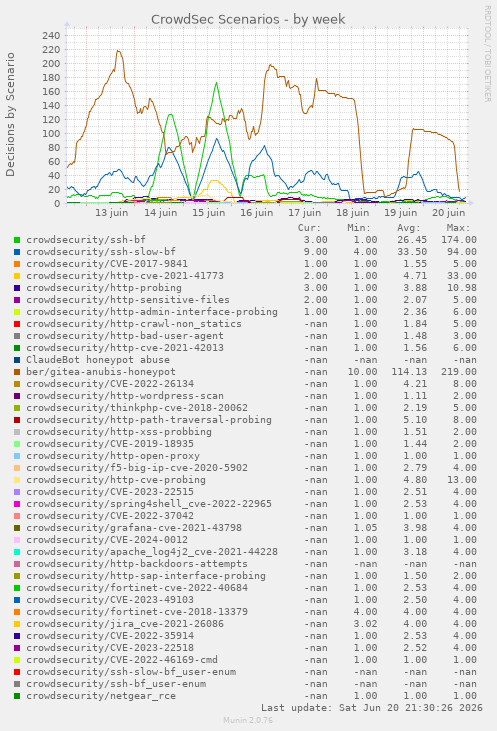Click the 174.00 max value for ssh-bf
The image size is (497, 731).
point(459,240)
